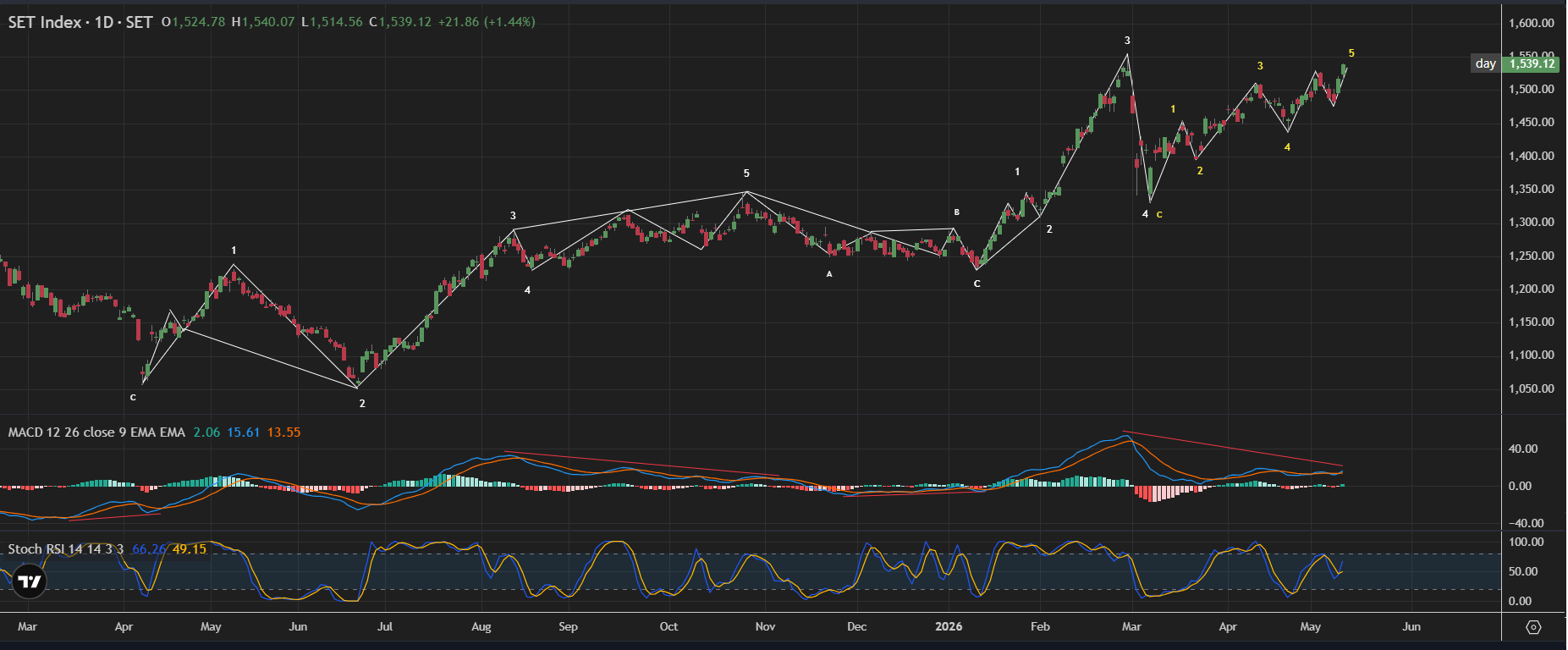Click the wave C label at April low
1568x650 pixels.
click(133, 397)
